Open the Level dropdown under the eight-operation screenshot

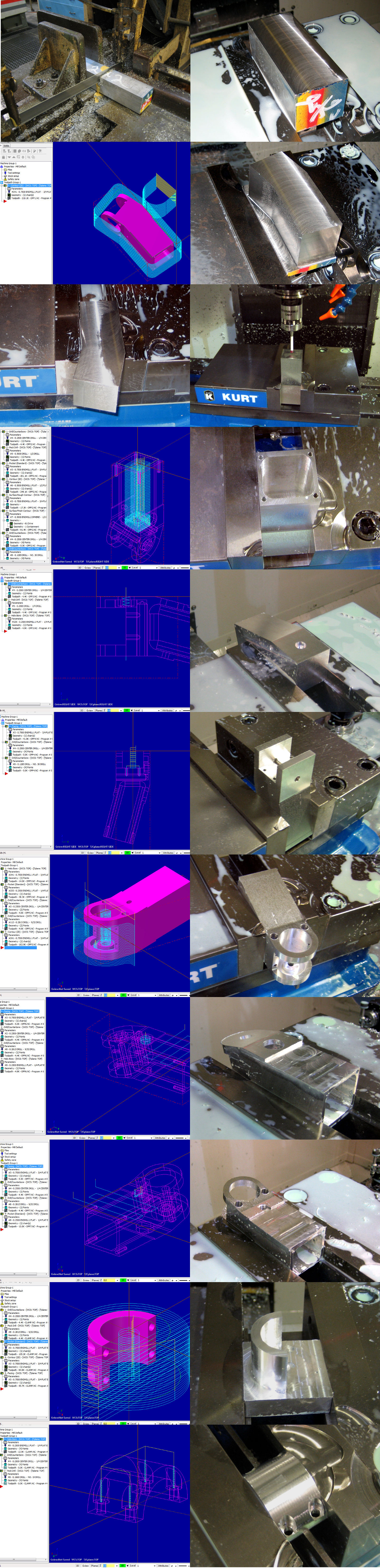coord(157,567)
